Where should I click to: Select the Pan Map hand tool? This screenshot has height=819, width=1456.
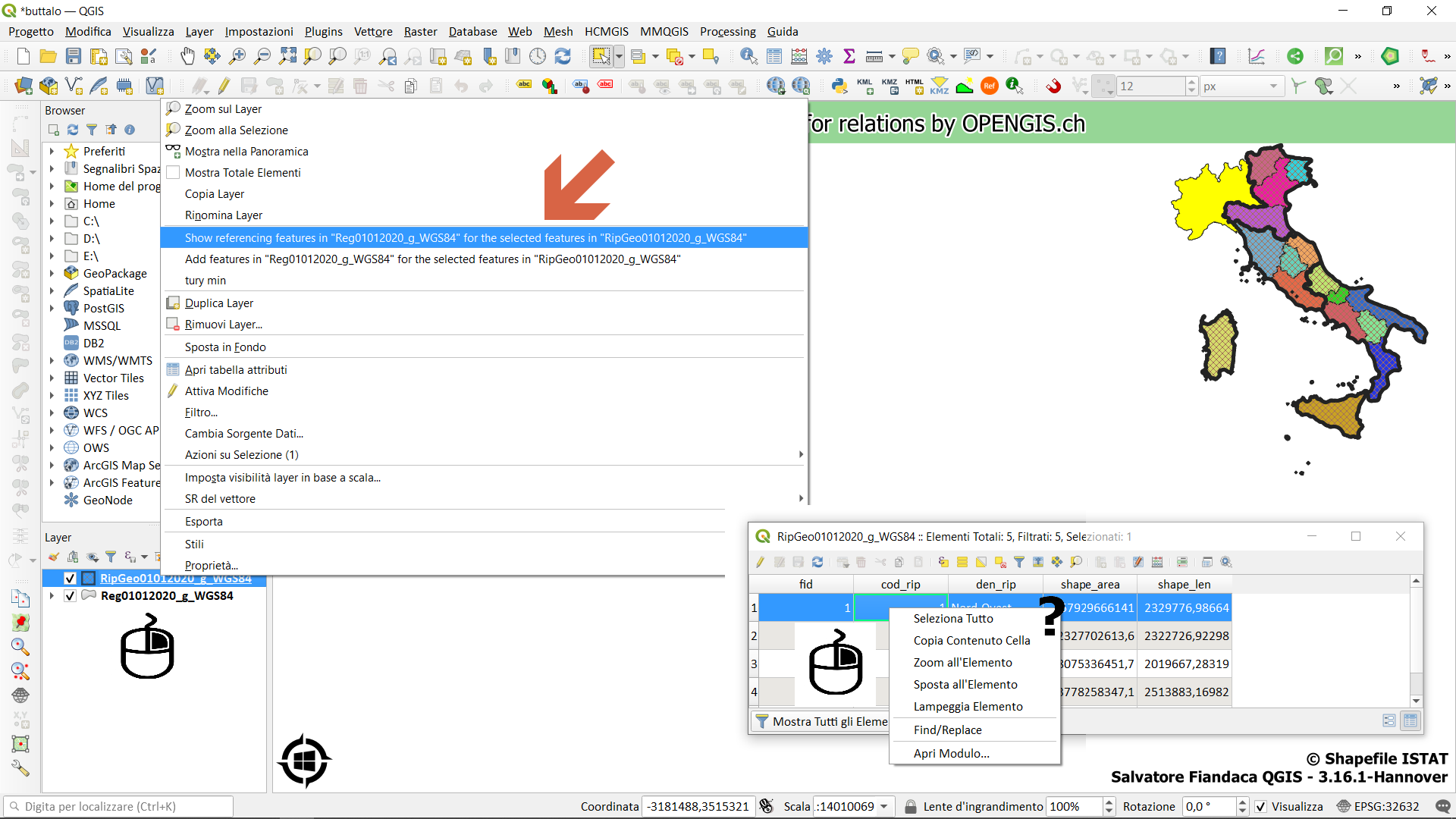[x=187, y=56]
